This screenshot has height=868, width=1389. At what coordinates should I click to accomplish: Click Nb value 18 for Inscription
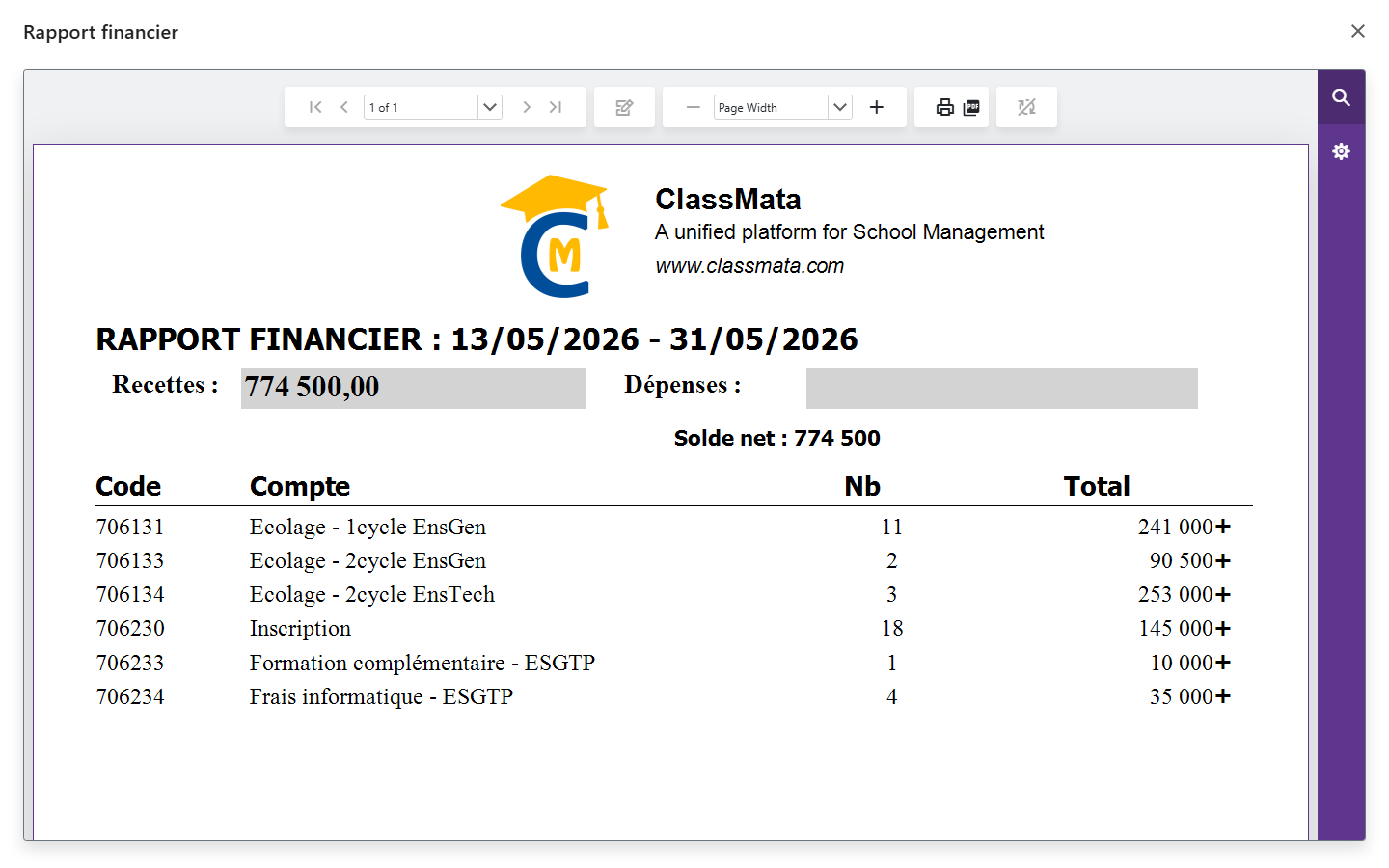click(892, 628)
